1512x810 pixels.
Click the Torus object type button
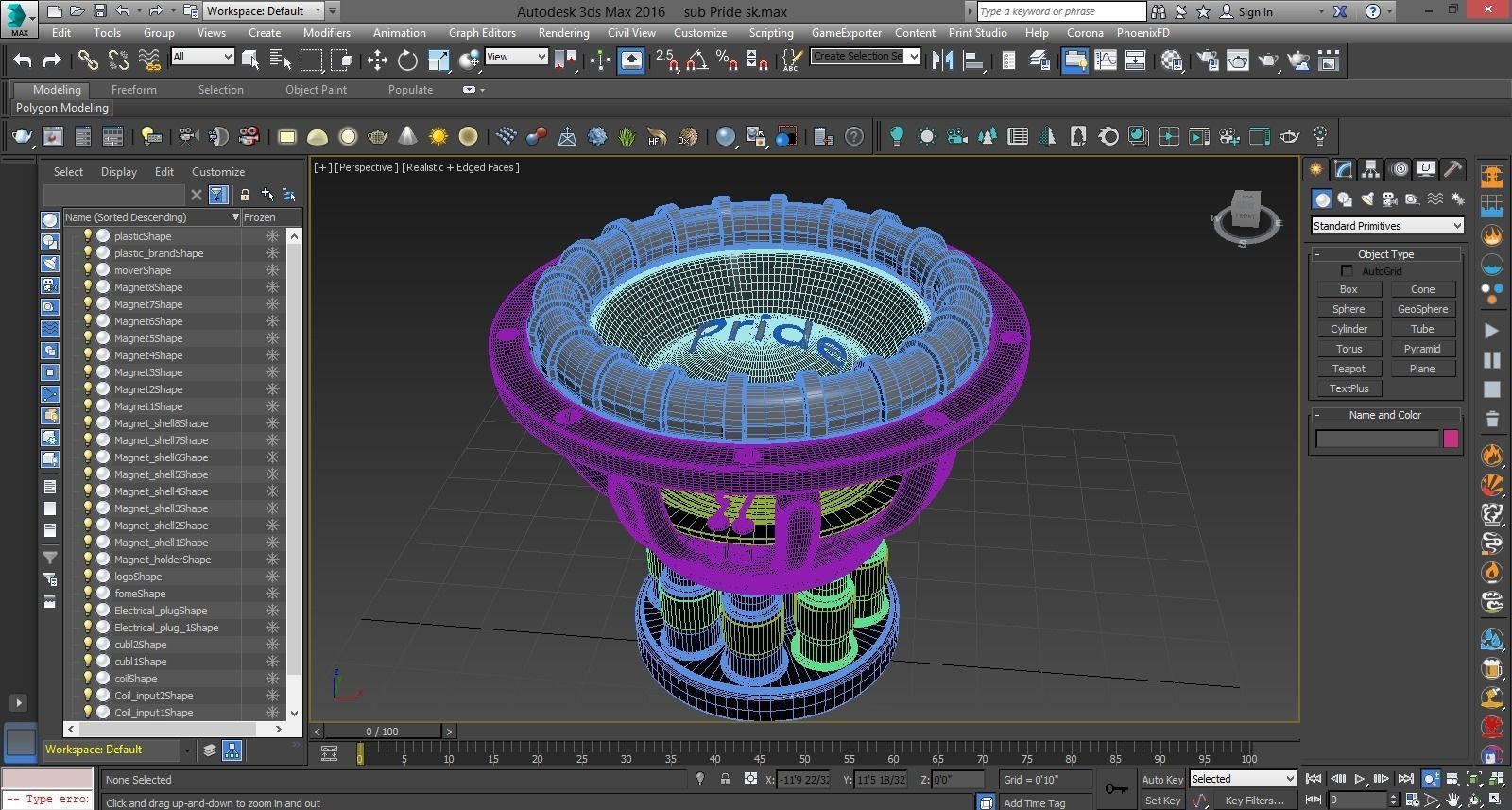(1349, 350)
